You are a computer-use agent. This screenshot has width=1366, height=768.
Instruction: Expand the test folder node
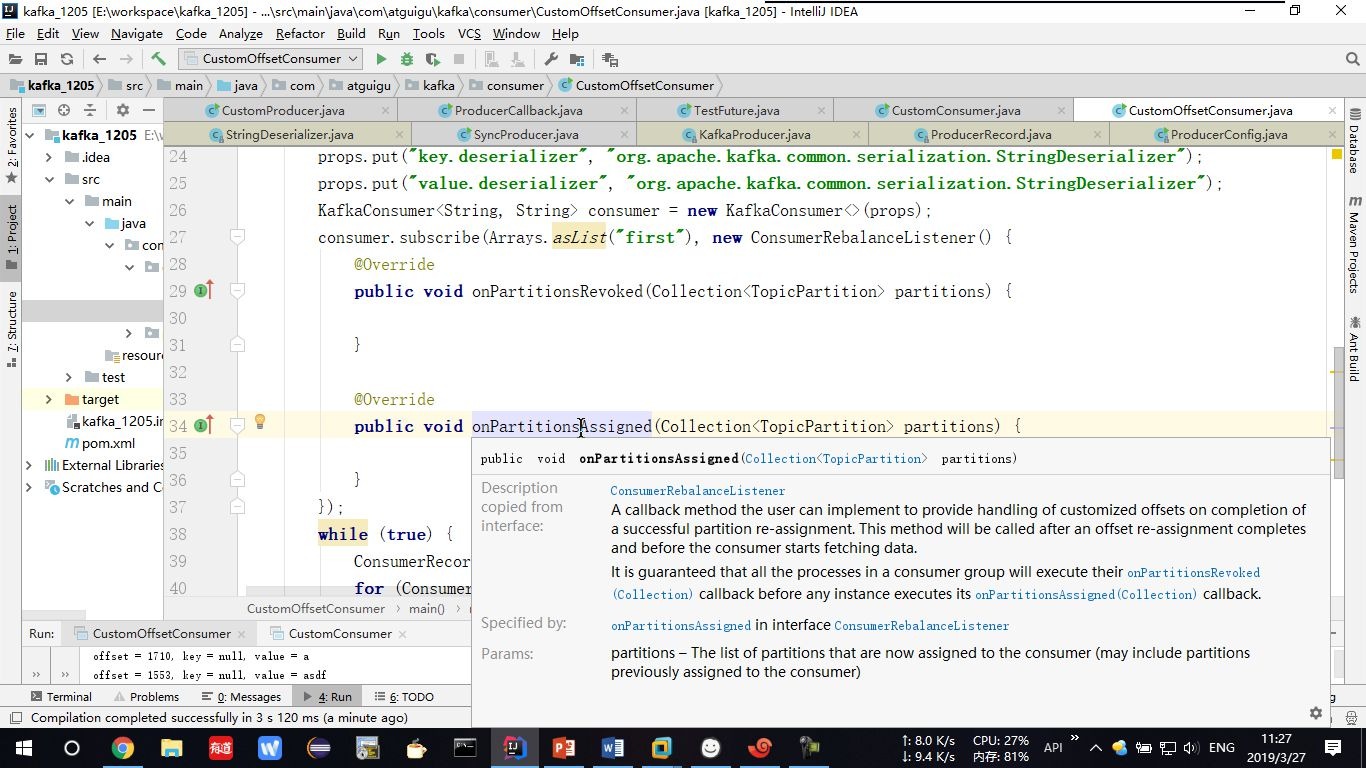click(x=69, y=377)
